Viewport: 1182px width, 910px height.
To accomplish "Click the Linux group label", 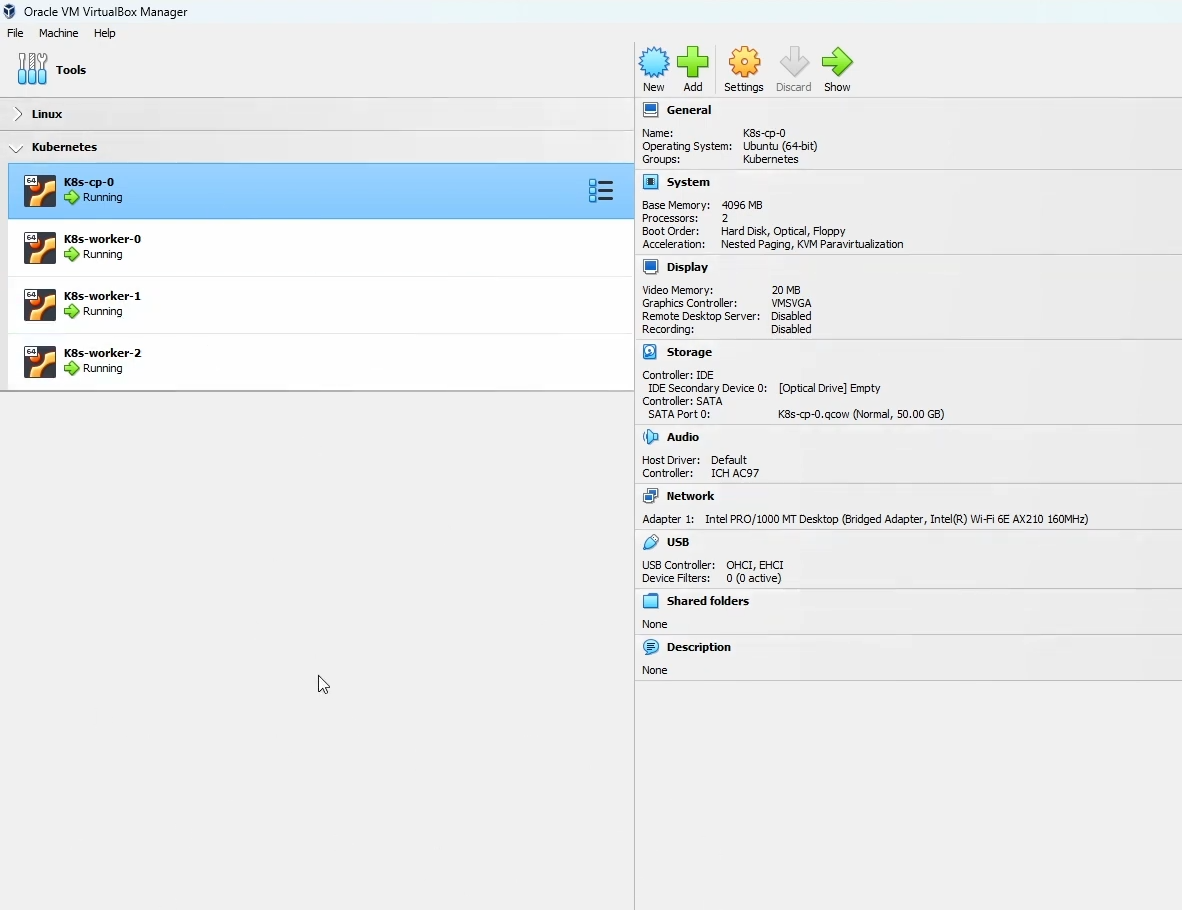I will point(47,114).
